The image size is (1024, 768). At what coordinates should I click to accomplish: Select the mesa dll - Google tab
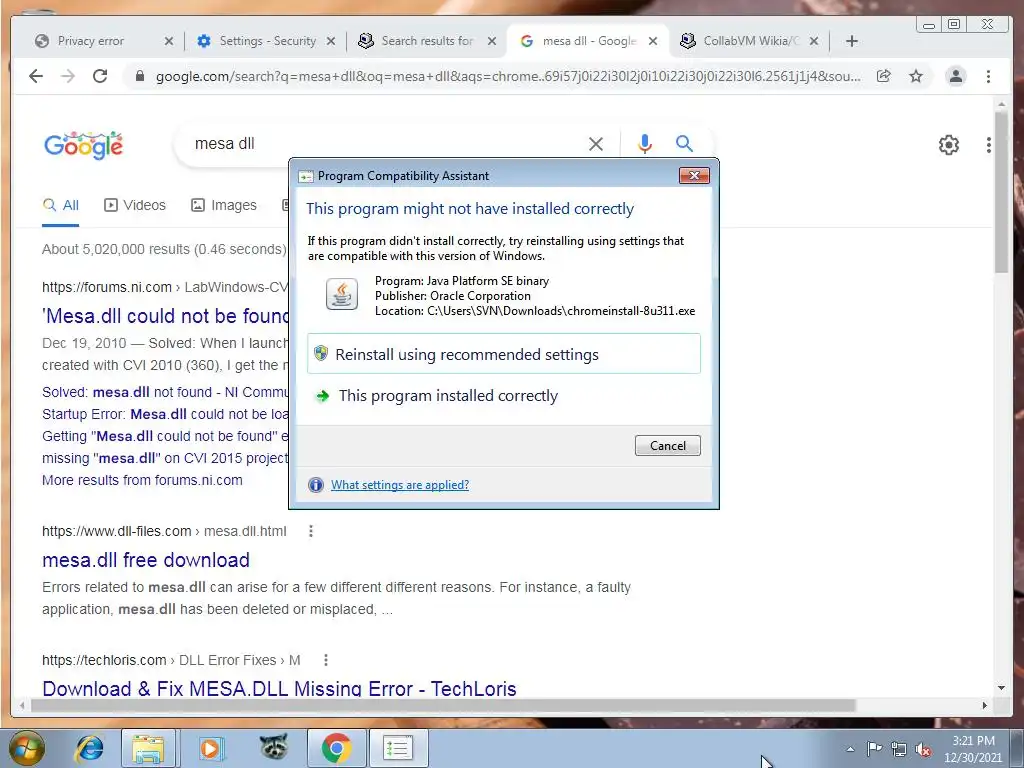[588, 41]
